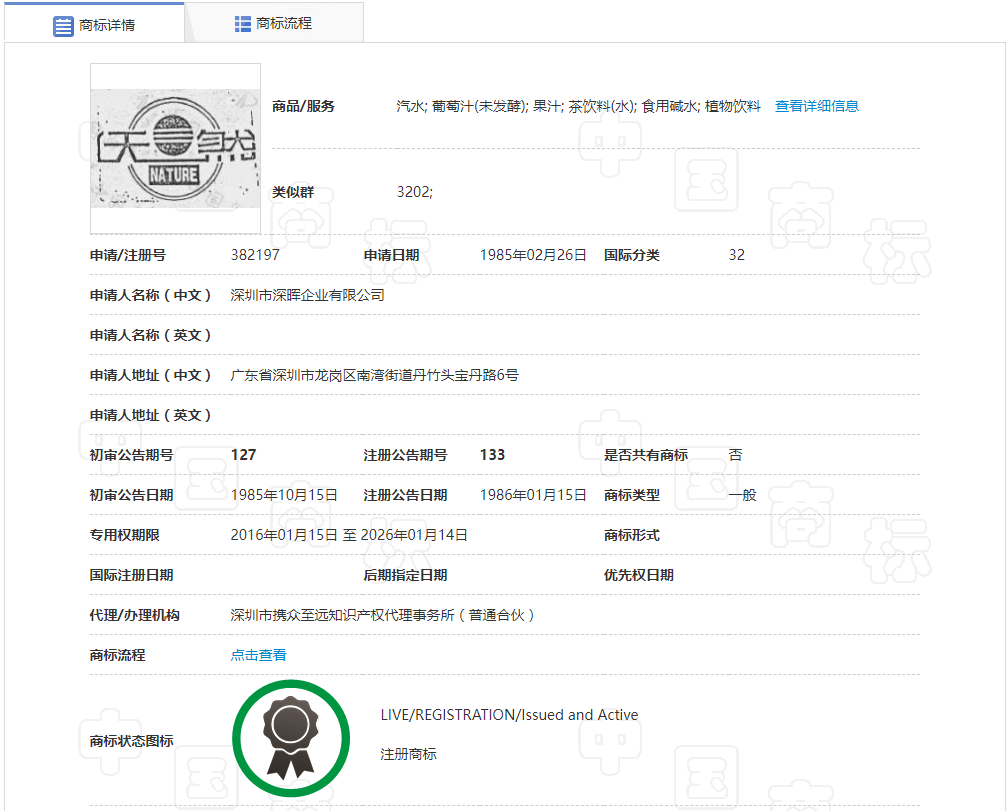The height and width of the screenshot is (811, 1008).
Task: Select applicant name 深圳市深晖企业有限公司
Action: pyautogui.click(x=307, y=295)
